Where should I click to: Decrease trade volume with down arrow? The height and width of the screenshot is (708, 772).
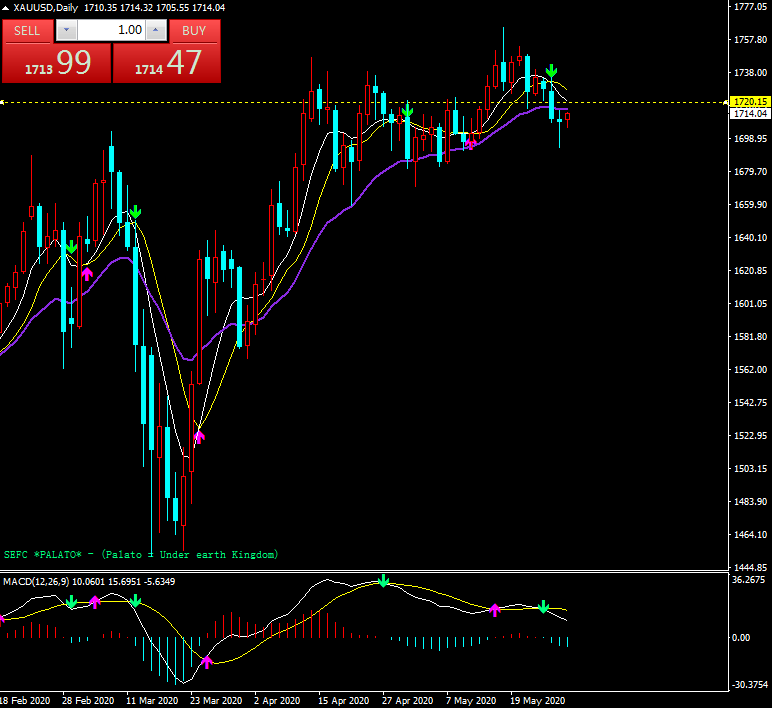66,30
